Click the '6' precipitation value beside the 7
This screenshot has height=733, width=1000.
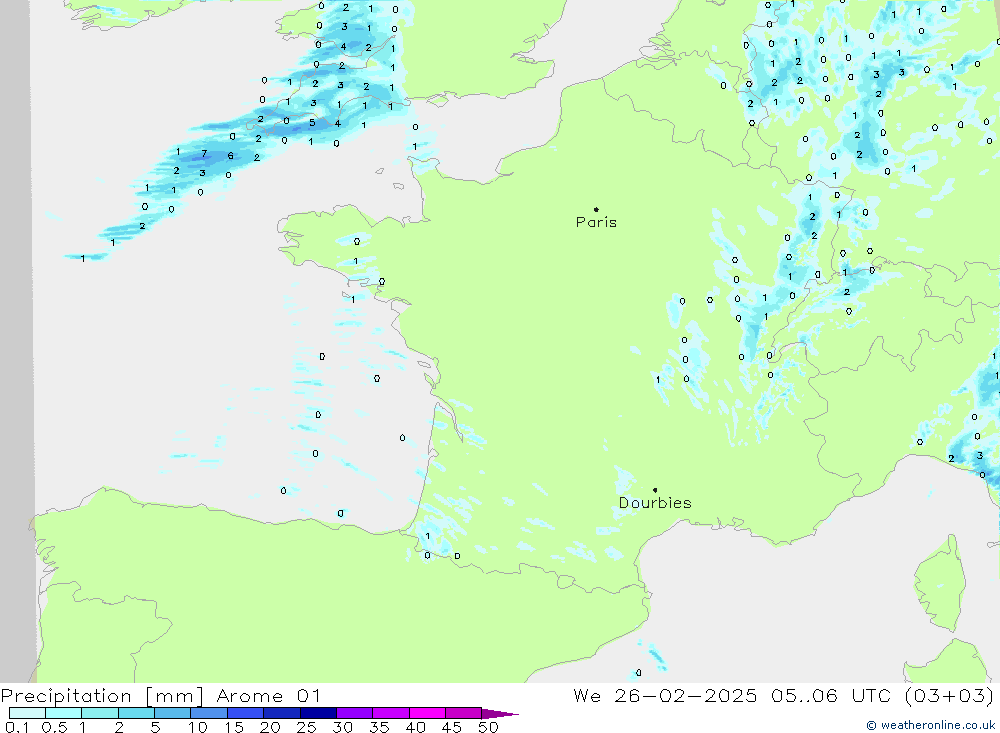(230, 156)
